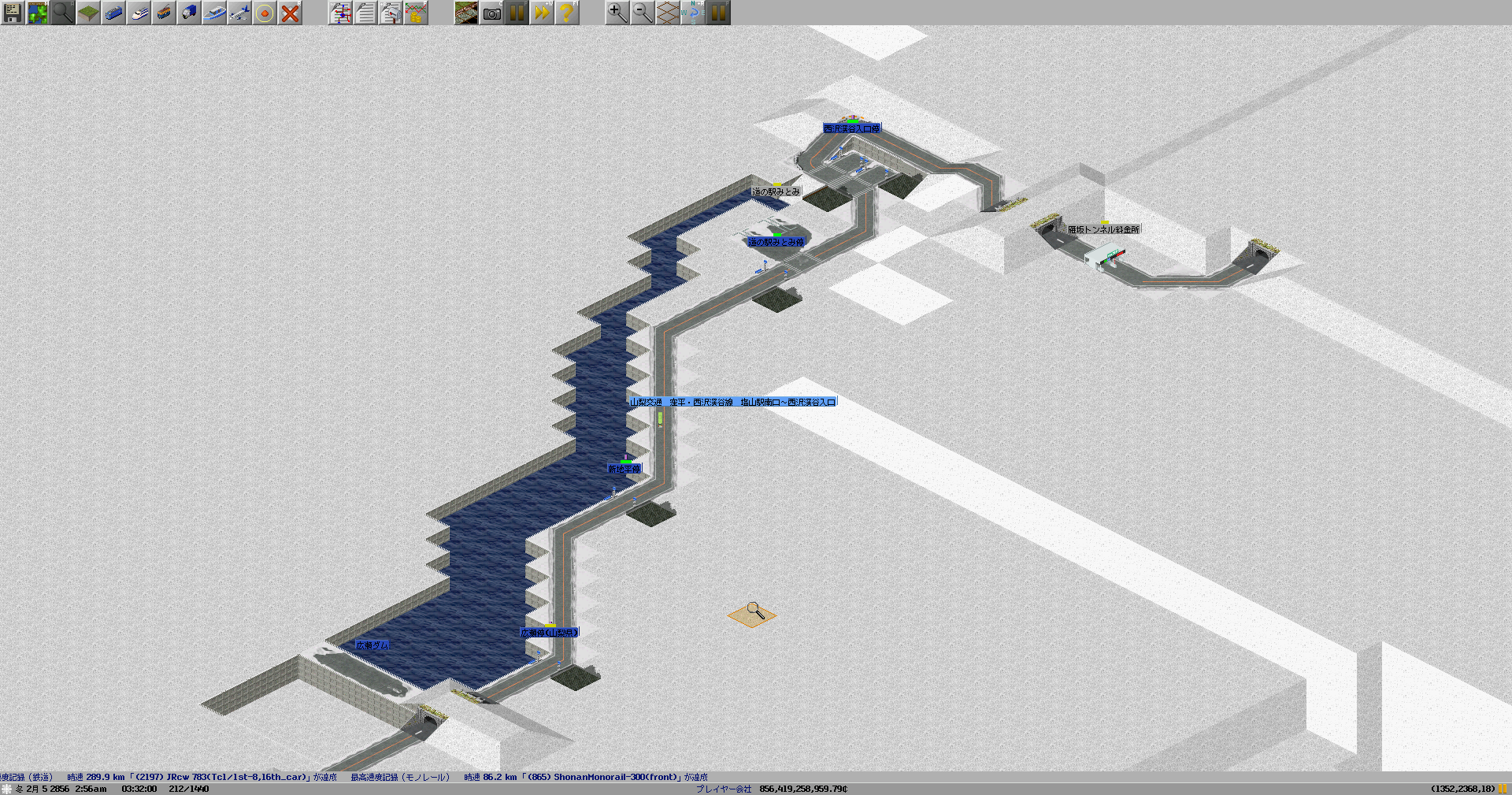The width and height of the screenshot is (1512, 795).
Task: Open the terrain landscaping tools
Action: point(88,13)
